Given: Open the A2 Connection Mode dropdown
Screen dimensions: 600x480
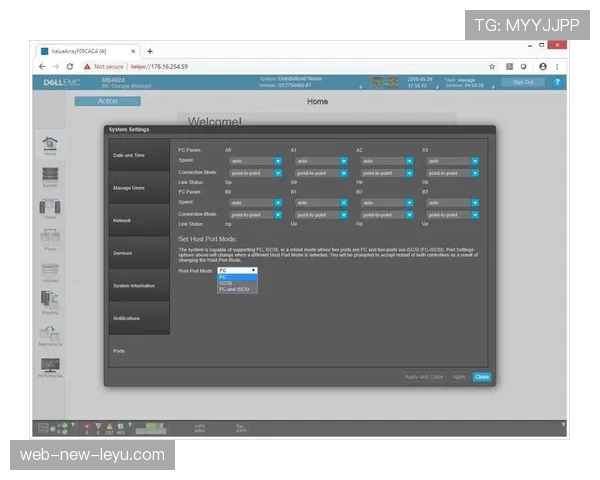Looking at the screenshot, I should [x=387, y=173].
